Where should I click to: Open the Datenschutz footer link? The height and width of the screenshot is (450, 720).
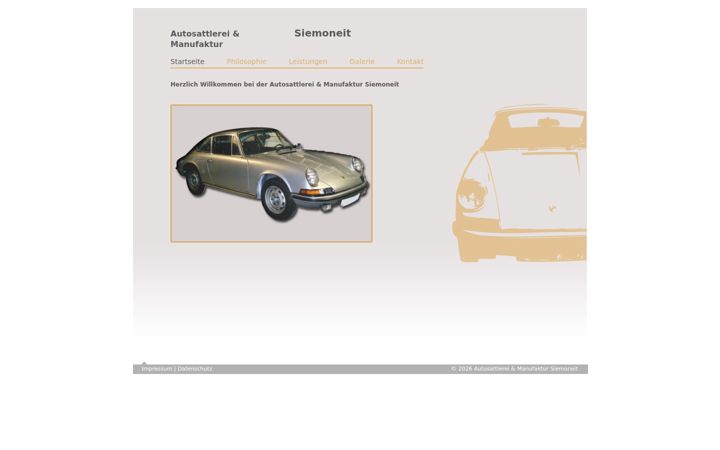(195, 369)
